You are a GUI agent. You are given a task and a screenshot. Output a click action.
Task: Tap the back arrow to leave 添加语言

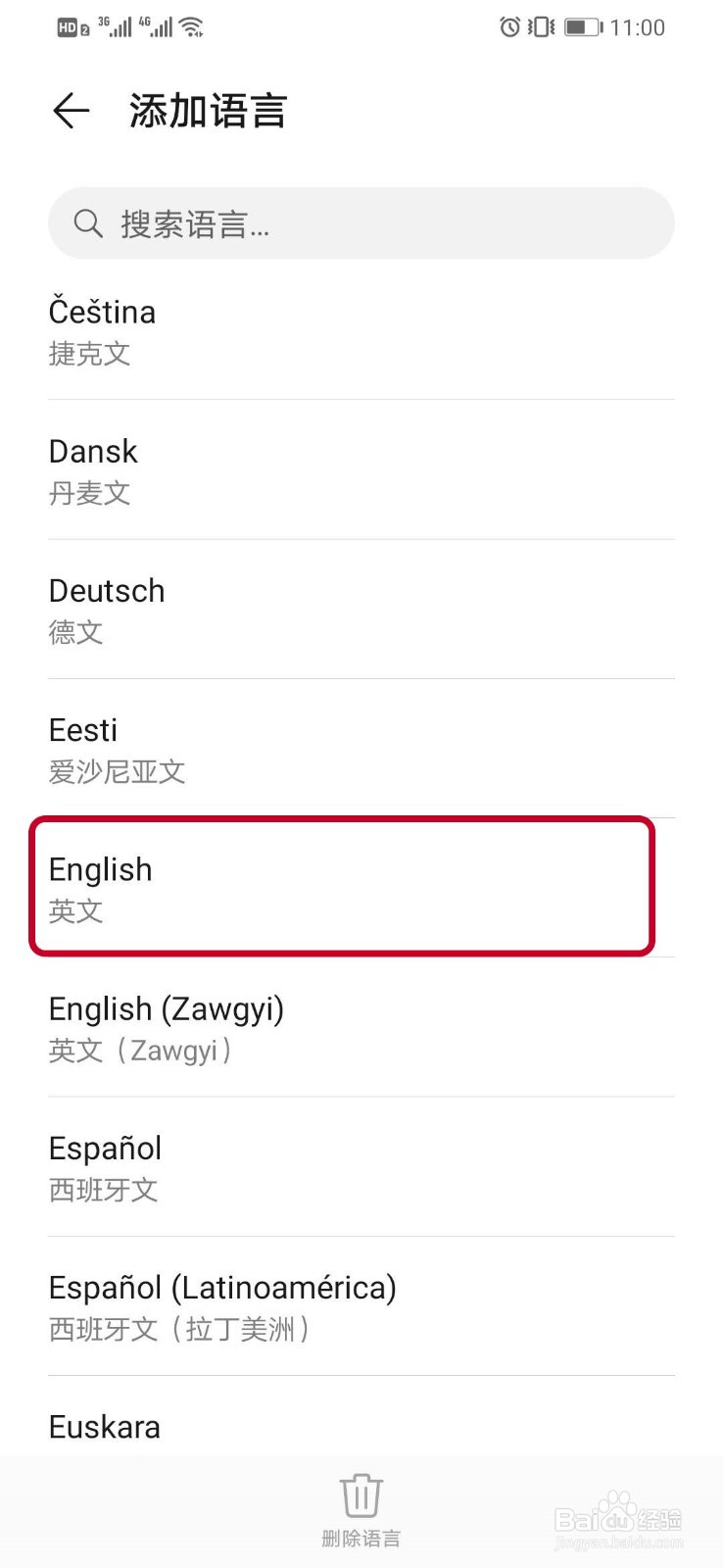pyautogui.click(x=69, y=111)
